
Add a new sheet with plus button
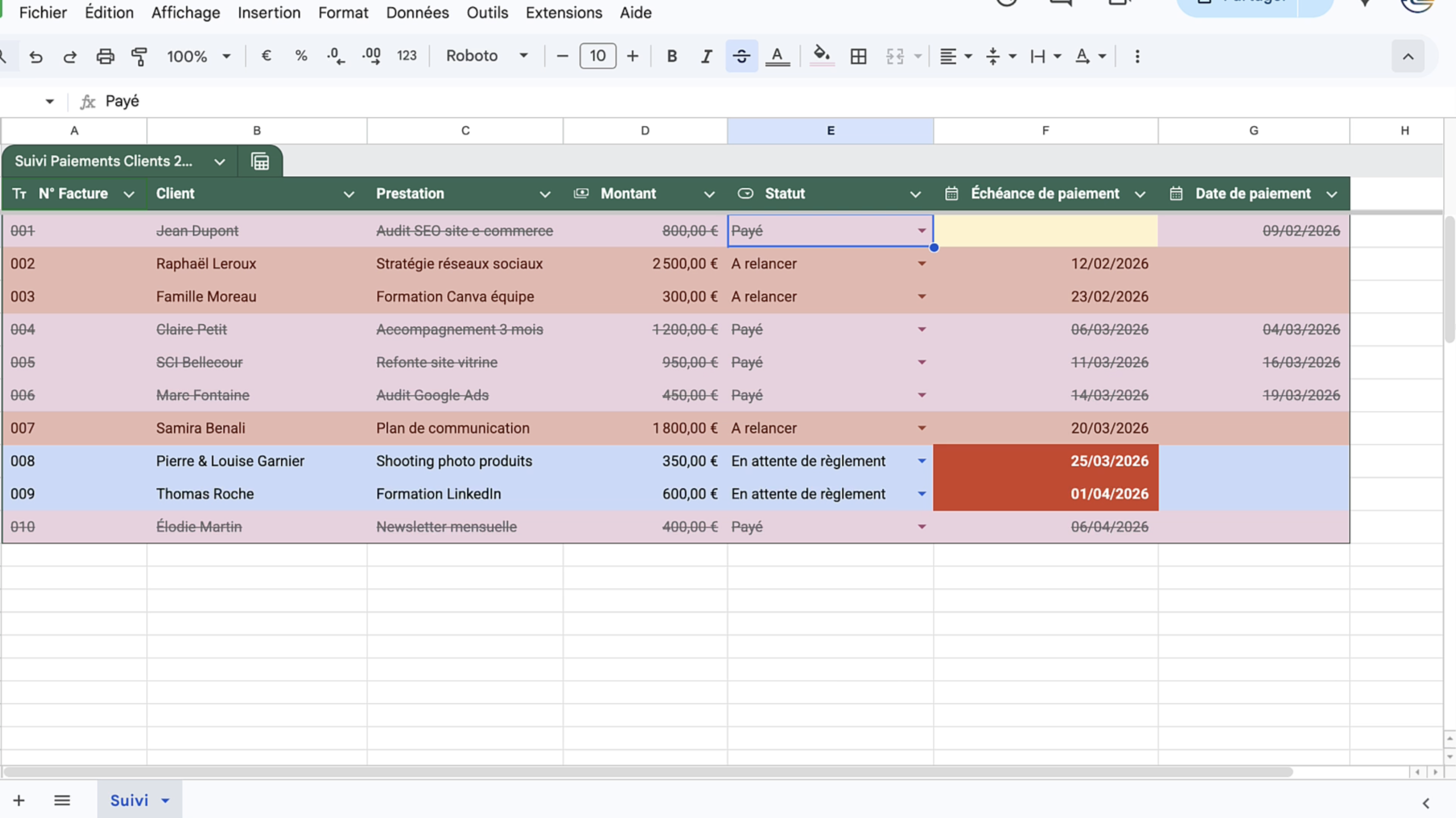coord(19,800)
